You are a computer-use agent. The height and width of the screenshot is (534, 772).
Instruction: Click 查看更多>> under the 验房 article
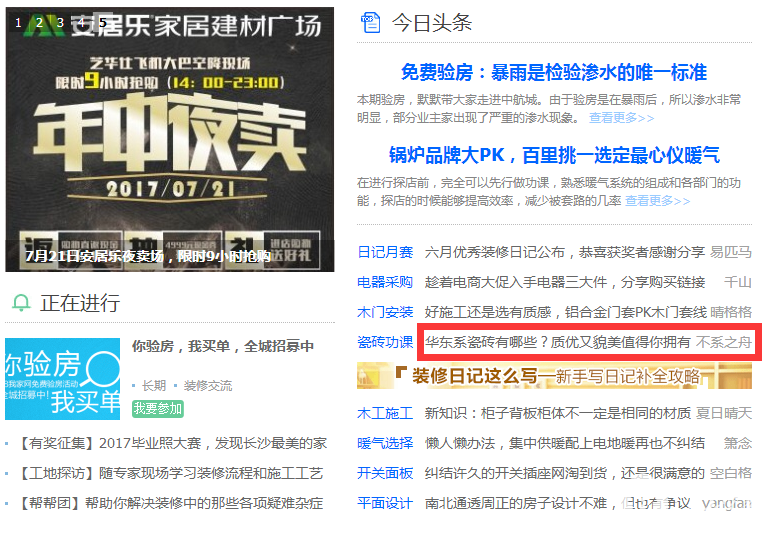point(621,118)
